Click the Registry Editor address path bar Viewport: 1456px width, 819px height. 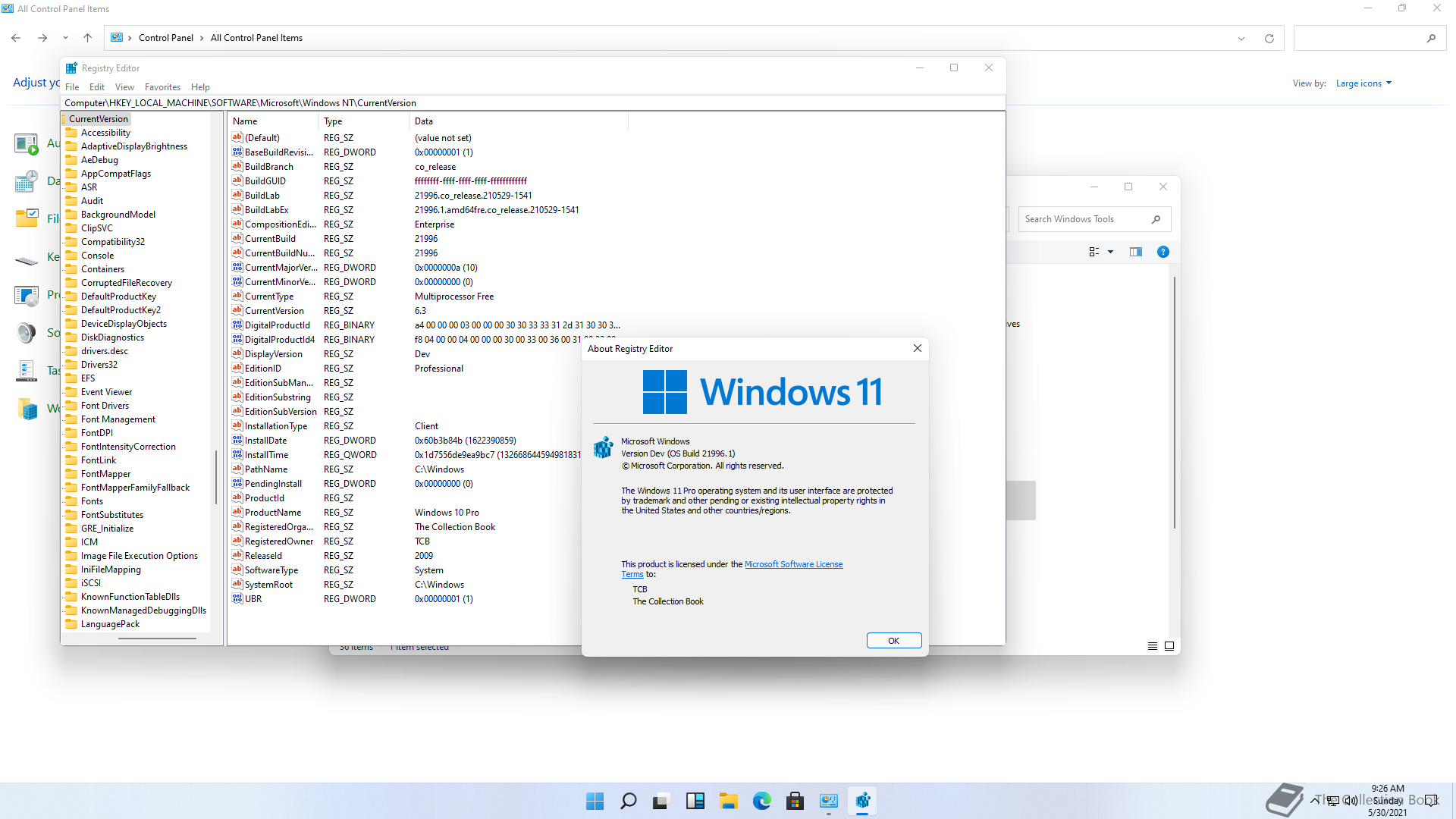[533, 103]
